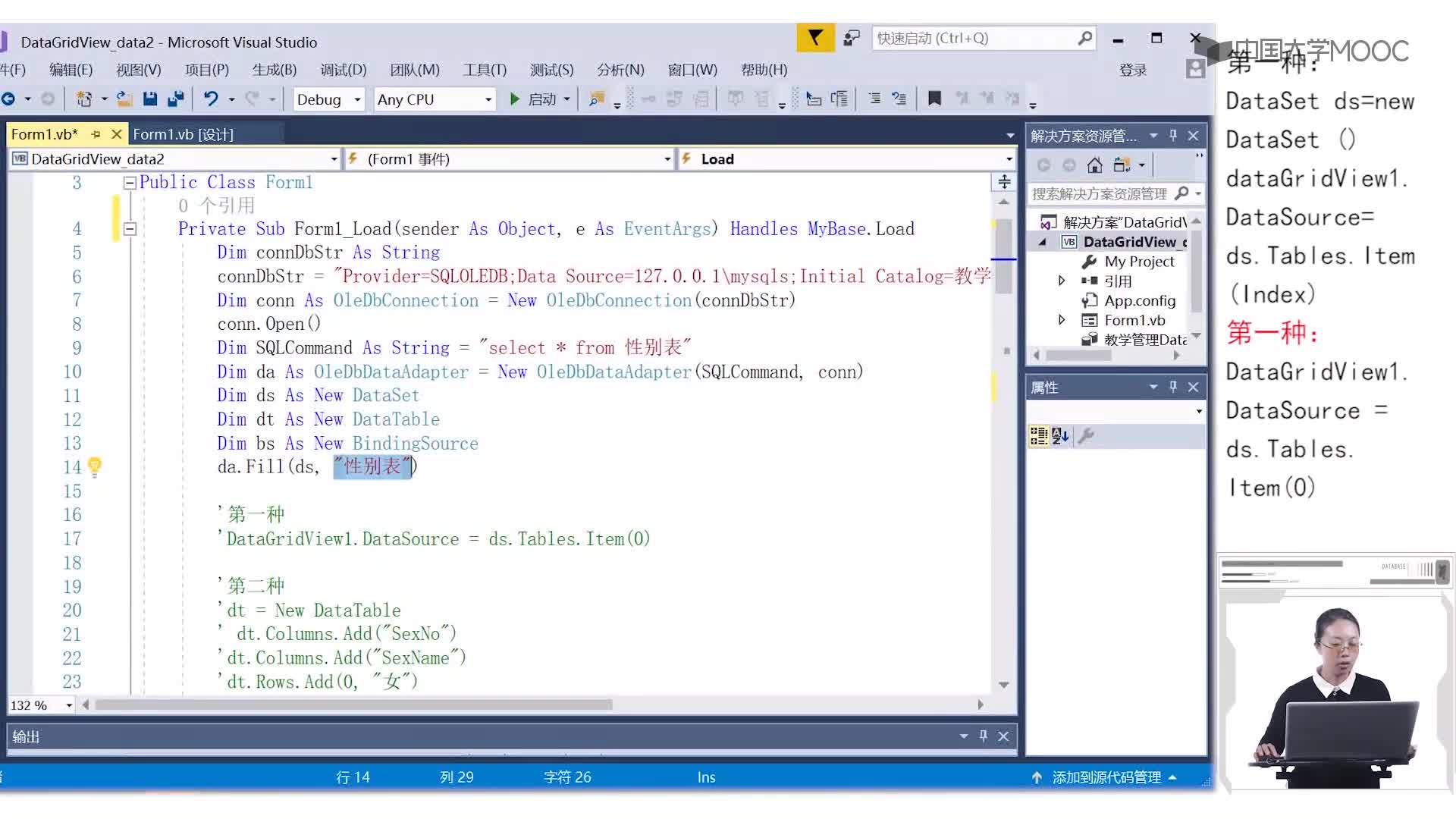Click the Sync with Active Document icon
Screen dimensions: 1456x819
[1122, 165]
